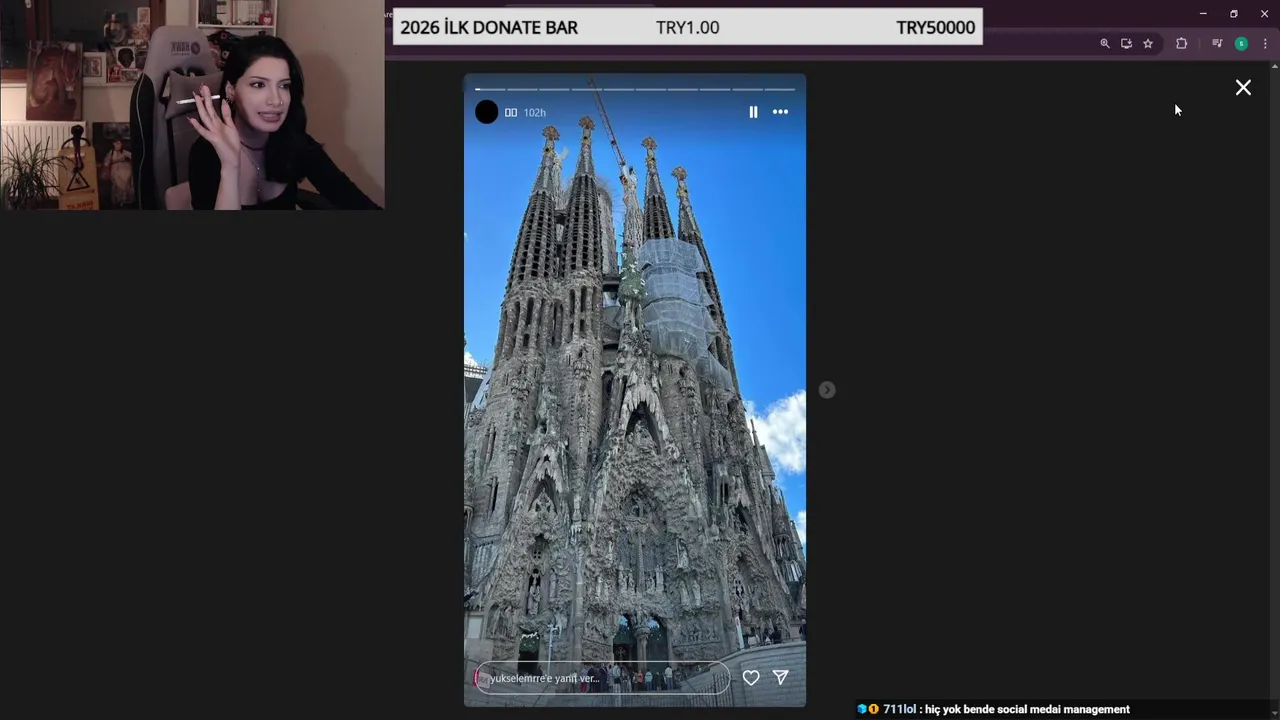Click the TRY1.00 donation amount
The image size is (1280, 720).
688,27
